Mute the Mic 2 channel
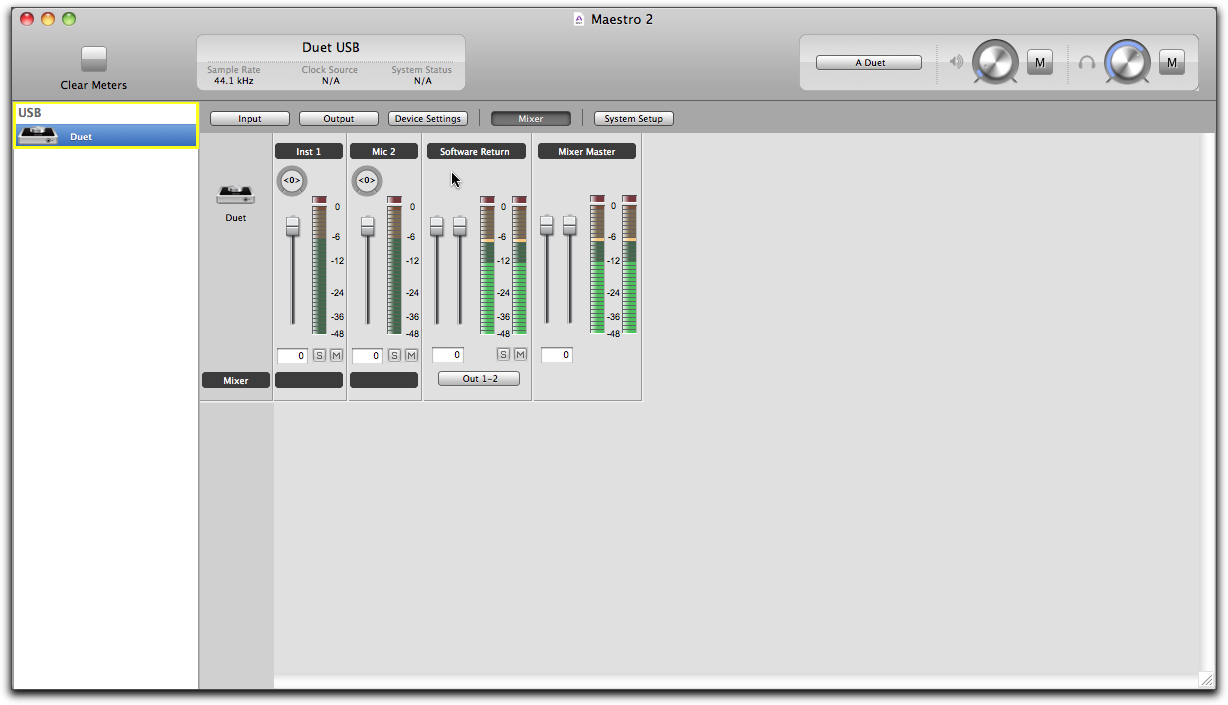The width and height of the screenshot is (1228, 705). (x=411, y=355)
